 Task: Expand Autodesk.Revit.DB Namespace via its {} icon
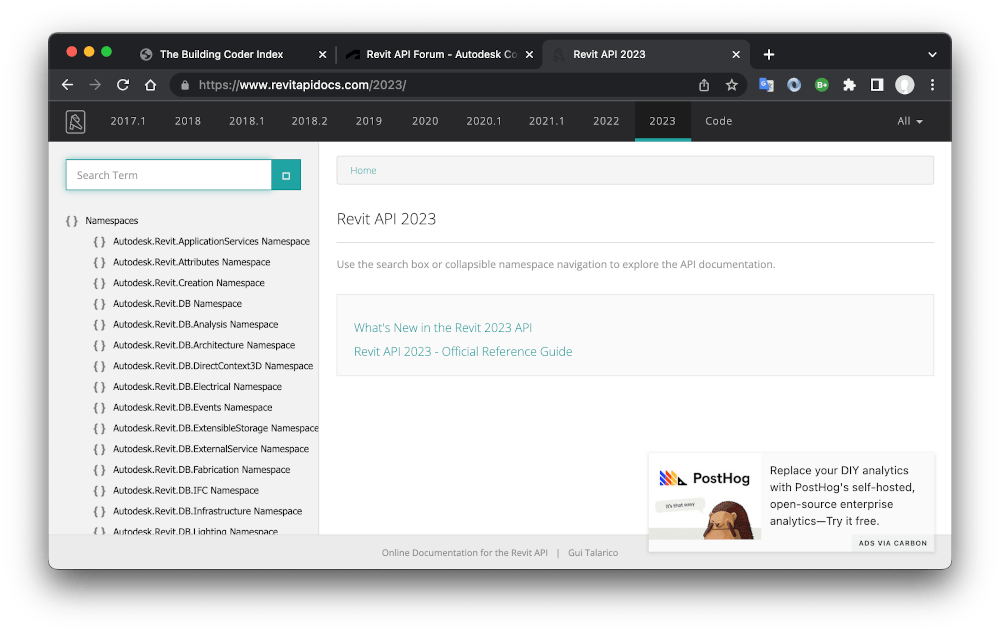99,303
